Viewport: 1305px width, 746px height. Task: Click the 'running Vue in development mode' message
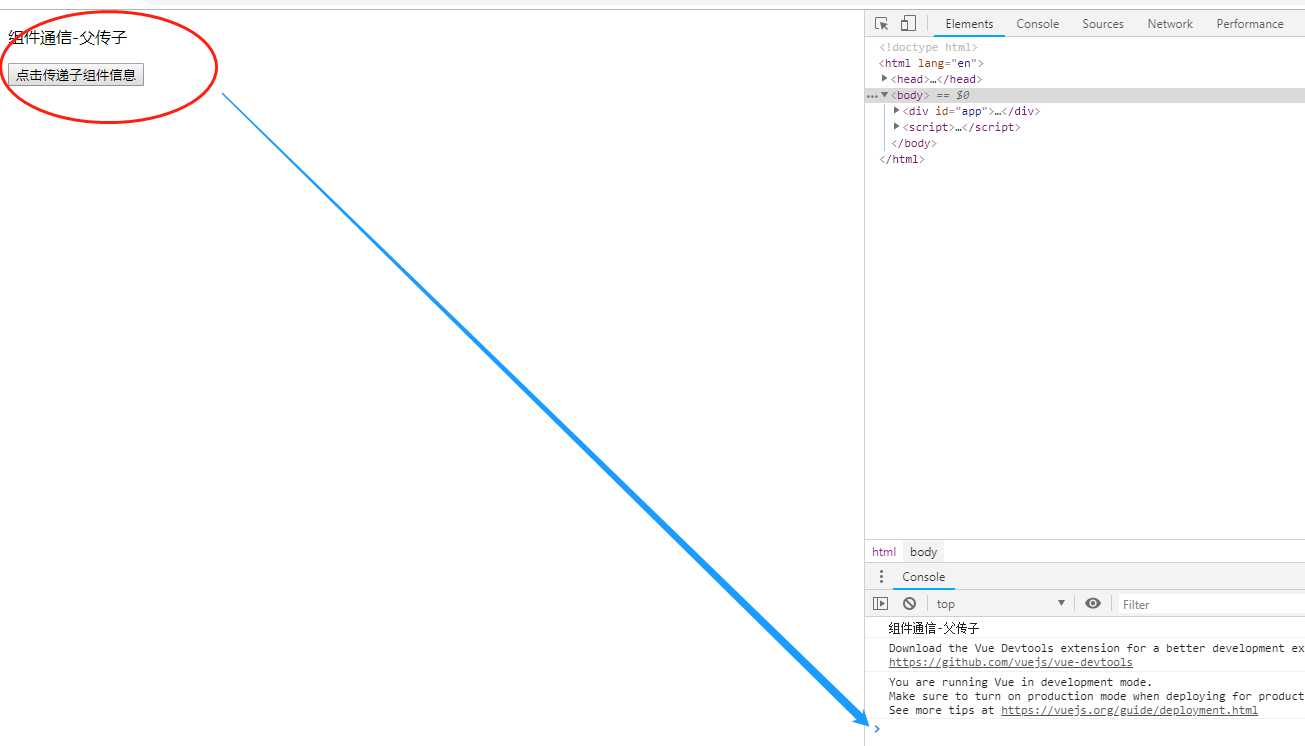pyautogui.click(x=1020, y=682)
